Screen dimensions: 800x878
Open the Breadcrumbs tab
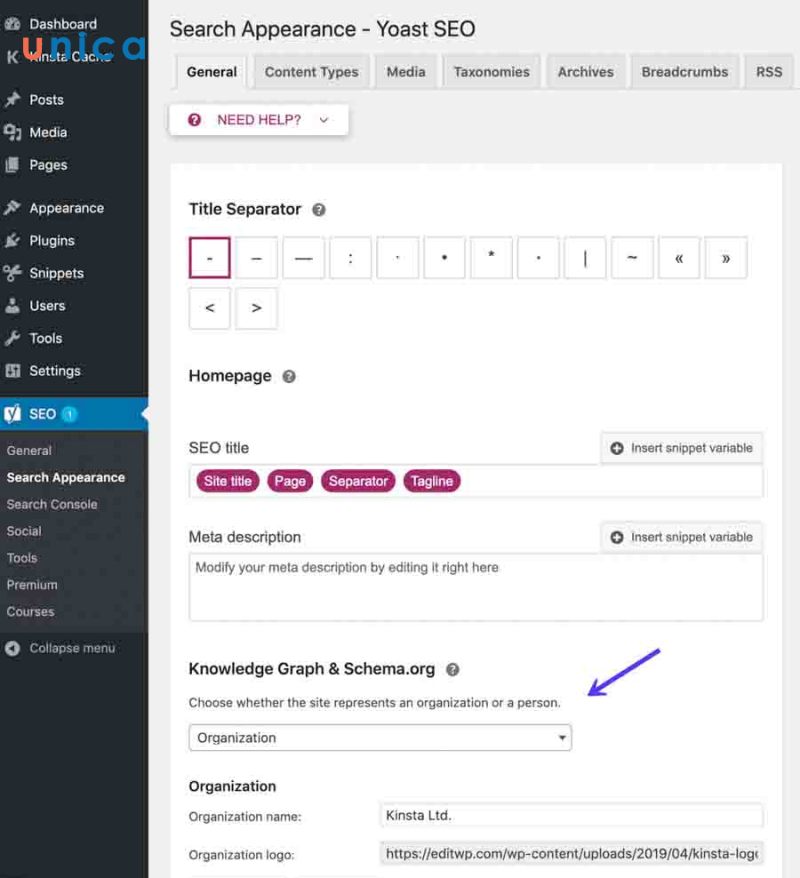coord(684,72)
